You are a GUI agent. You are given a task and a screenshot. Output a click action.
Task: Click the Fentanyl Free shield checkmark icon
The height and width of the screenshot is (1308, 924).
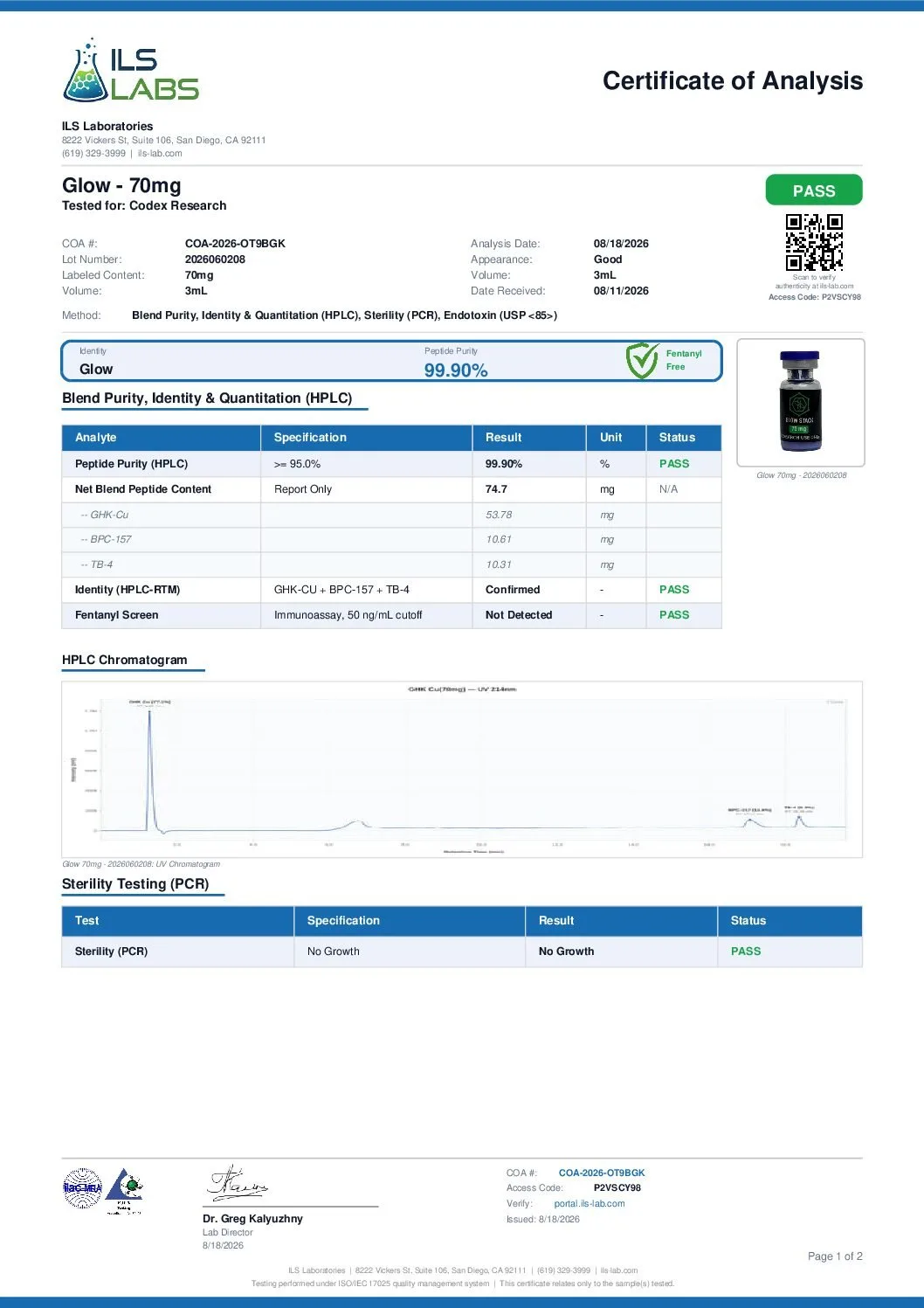click(642, 361)
